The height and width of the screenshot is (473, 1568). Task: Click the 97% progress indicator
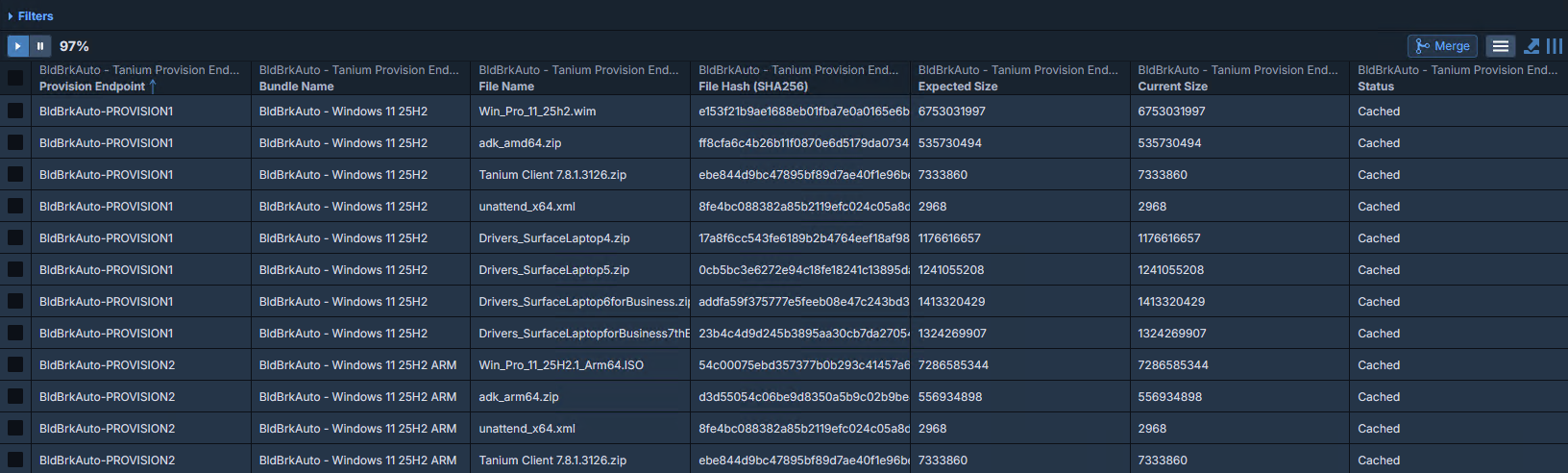(x=74, y=46)
